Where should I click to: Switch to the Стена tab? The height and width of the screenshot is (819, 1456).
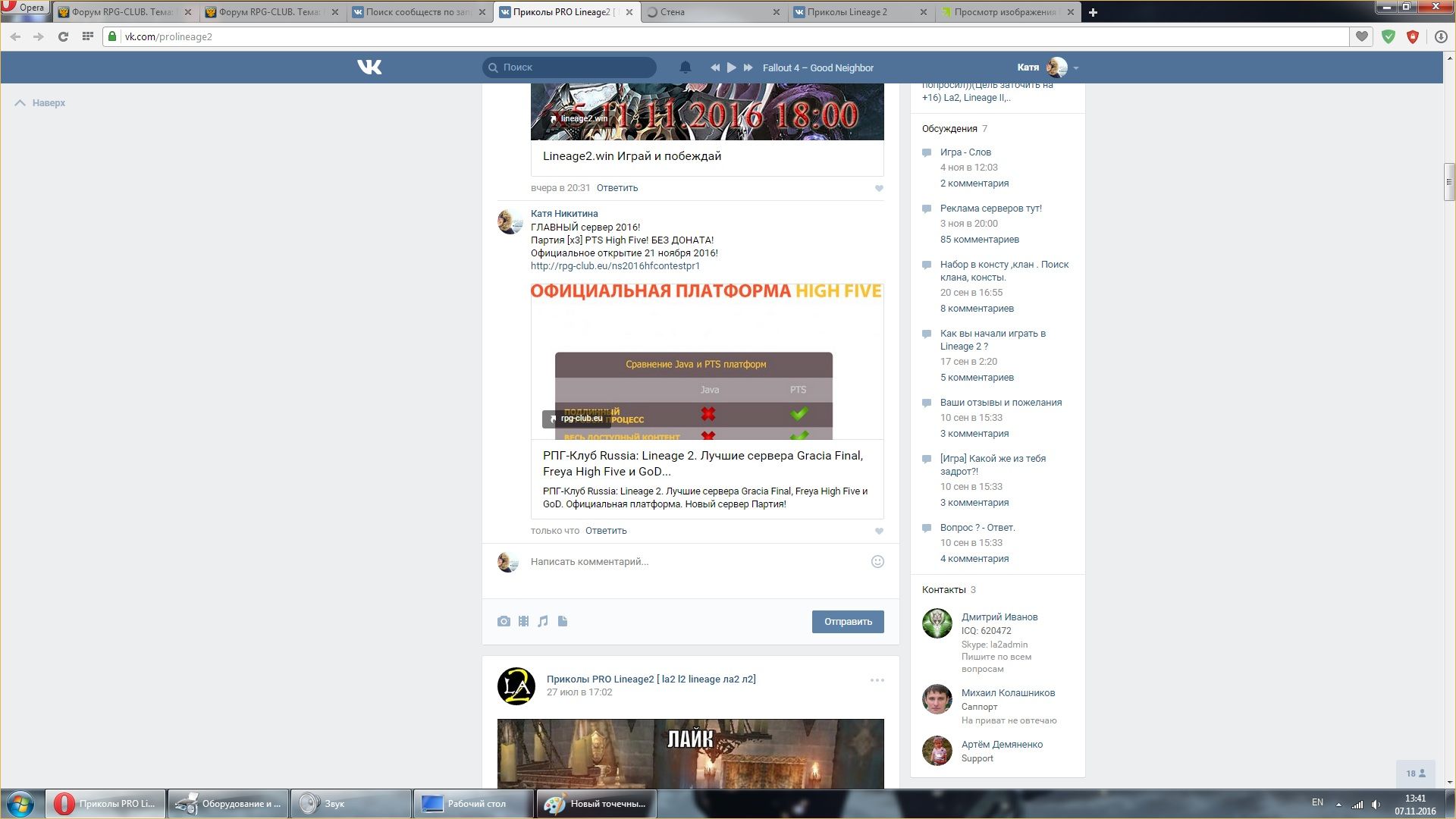click(713, 12)
